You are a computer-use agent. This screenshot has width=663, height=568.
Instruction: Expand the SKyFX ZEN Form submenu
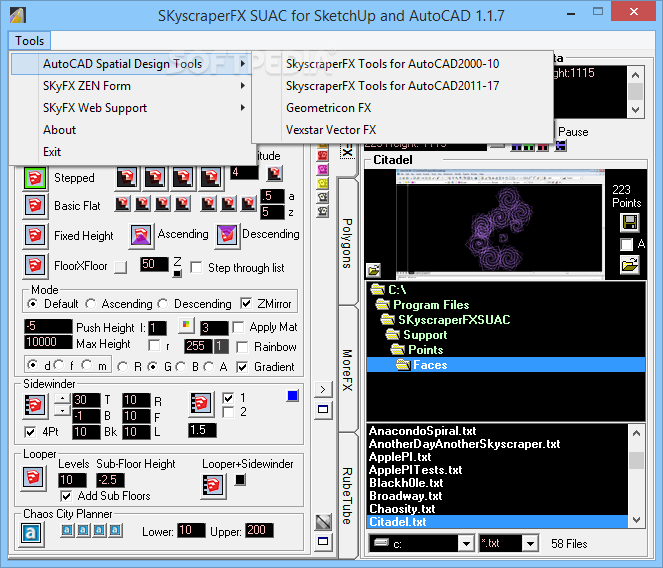point(131,86)
